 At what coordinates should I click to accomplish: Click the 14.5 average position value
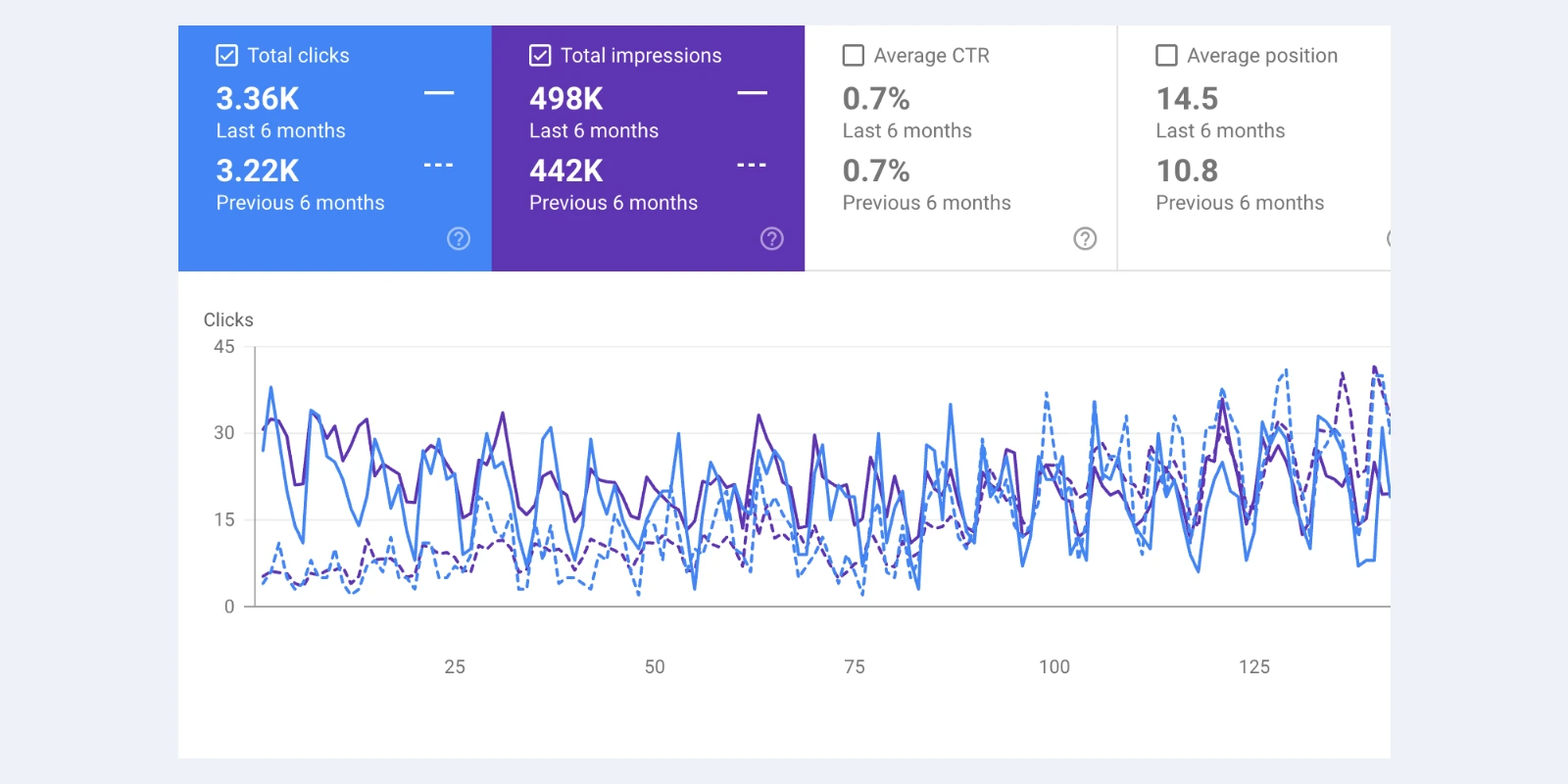[x=1187, y=98]
